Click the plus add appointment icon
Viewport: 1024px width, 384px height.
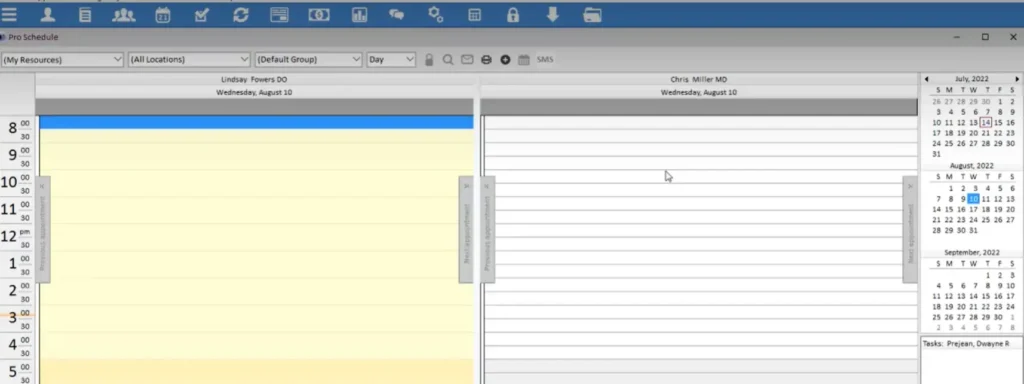505,59
